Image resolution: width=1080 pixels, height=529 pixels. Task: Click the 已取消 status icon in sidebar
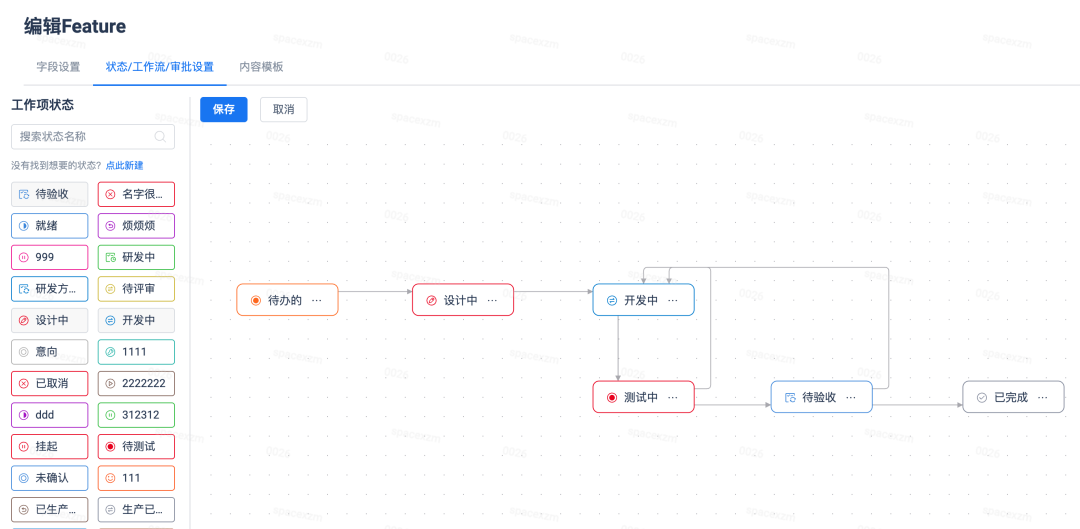click(x=24, y=383)
